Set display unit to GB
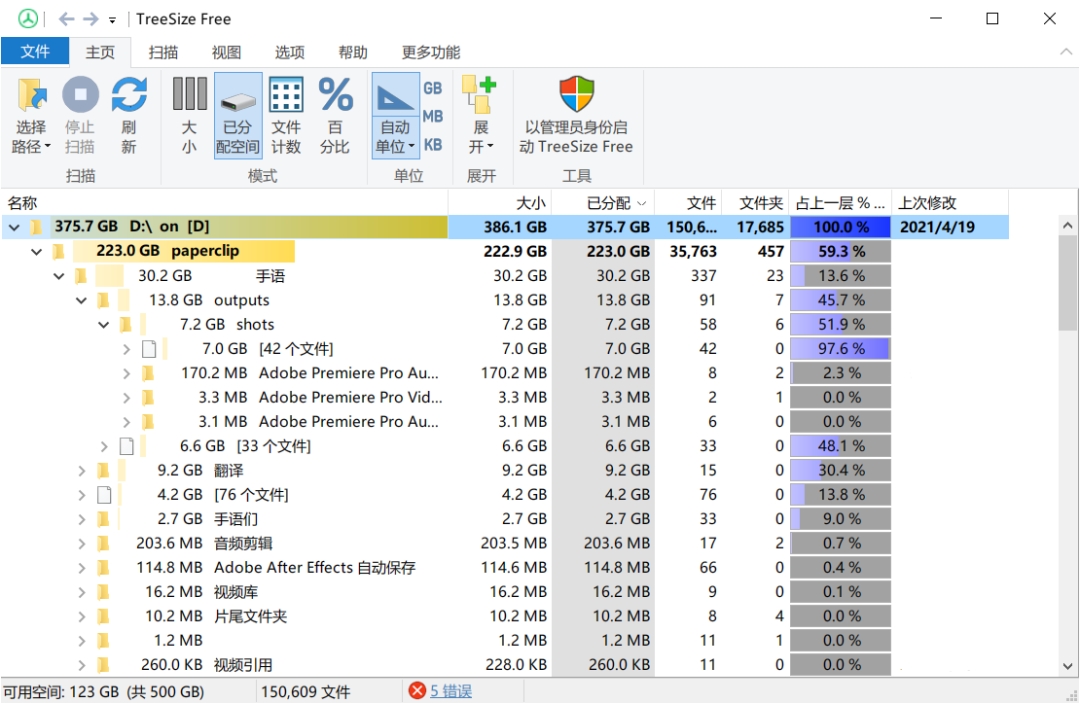The image size is (1080, 703). click(x=432, y=88)
